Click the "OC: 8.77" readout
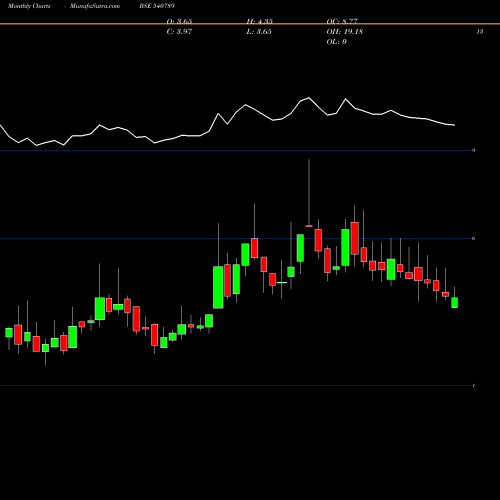 (342, 21)
